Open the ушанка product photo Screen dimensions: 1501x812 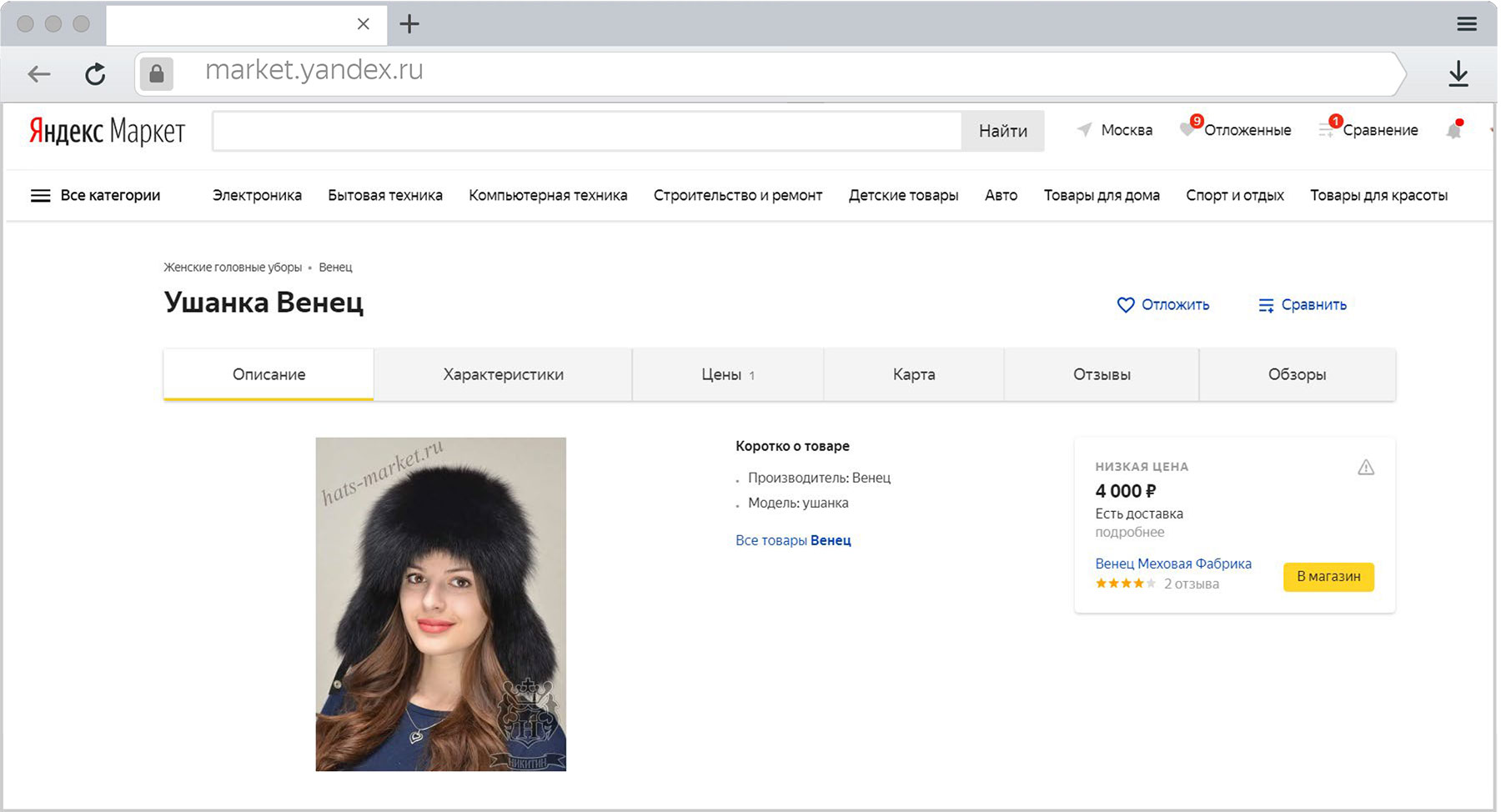440,604
